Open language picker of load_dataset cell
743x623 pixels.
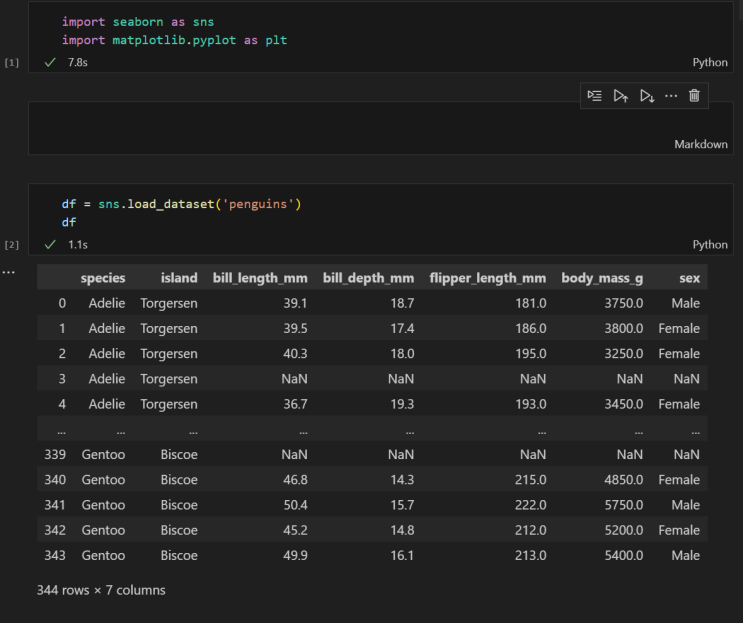710,244
